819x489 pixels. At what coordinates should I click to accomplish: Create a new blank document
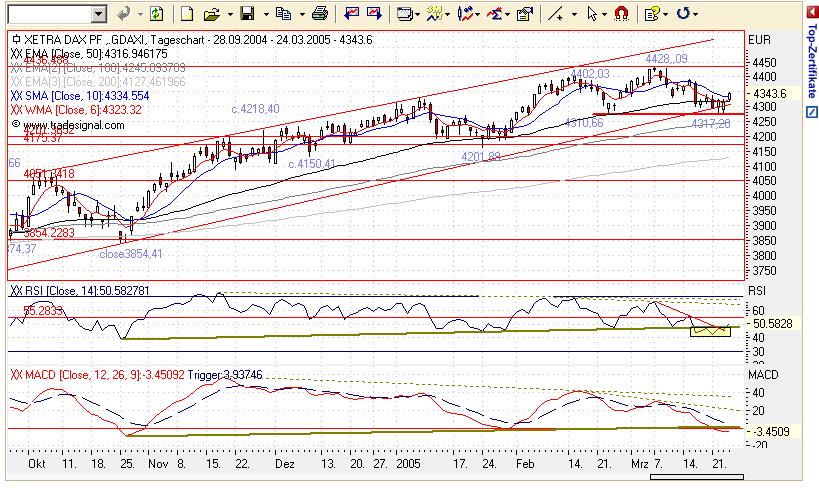[187, 14]
